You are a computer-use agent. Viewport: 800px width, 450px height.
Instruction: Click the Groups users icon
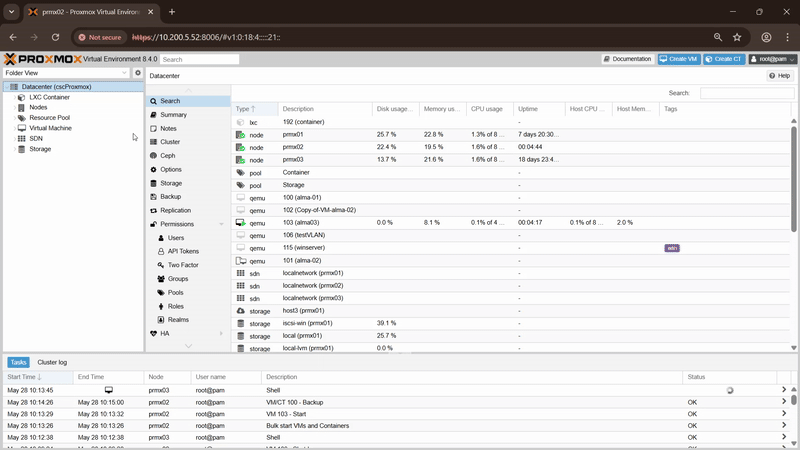(161, 279)
